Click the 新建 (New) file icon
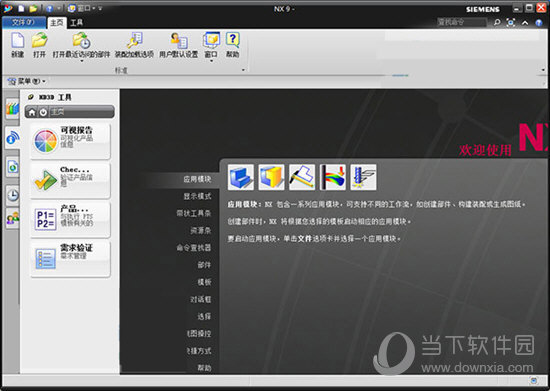Image resolution: width=550 pixels, height=391 pixels. pyautogui.click(x=18, y=40)
